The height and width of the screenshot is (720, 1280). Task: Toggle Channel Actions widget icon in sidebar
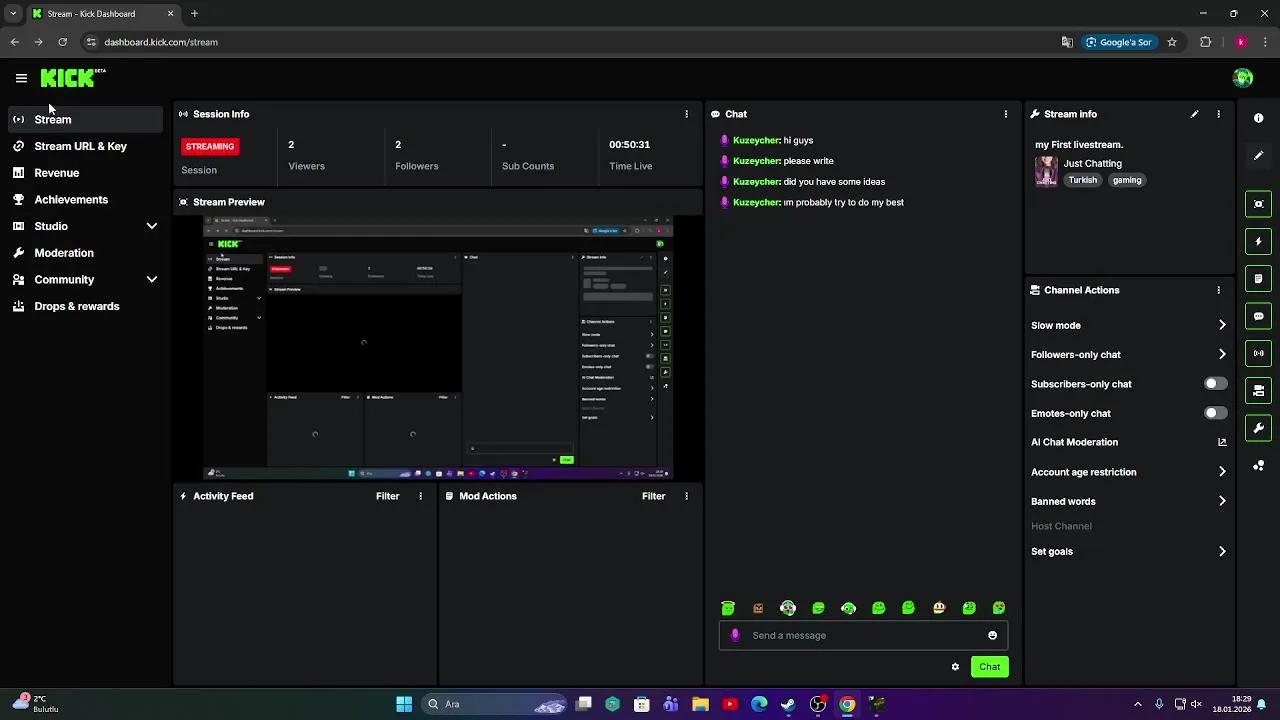[x=1258, y=390]
